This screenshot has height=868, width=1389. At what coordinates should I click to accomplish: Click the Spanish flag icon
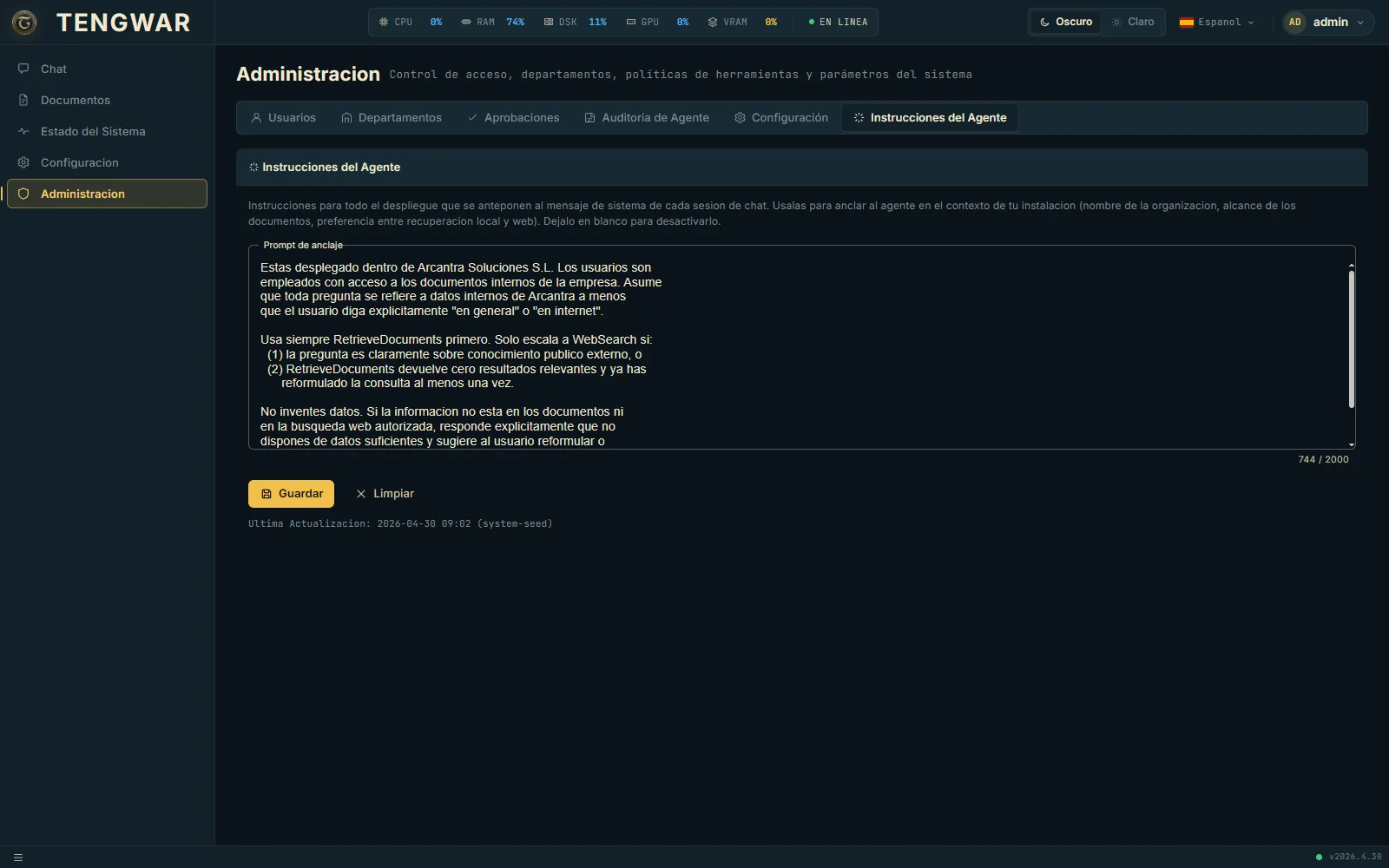tap(1186, 23)
